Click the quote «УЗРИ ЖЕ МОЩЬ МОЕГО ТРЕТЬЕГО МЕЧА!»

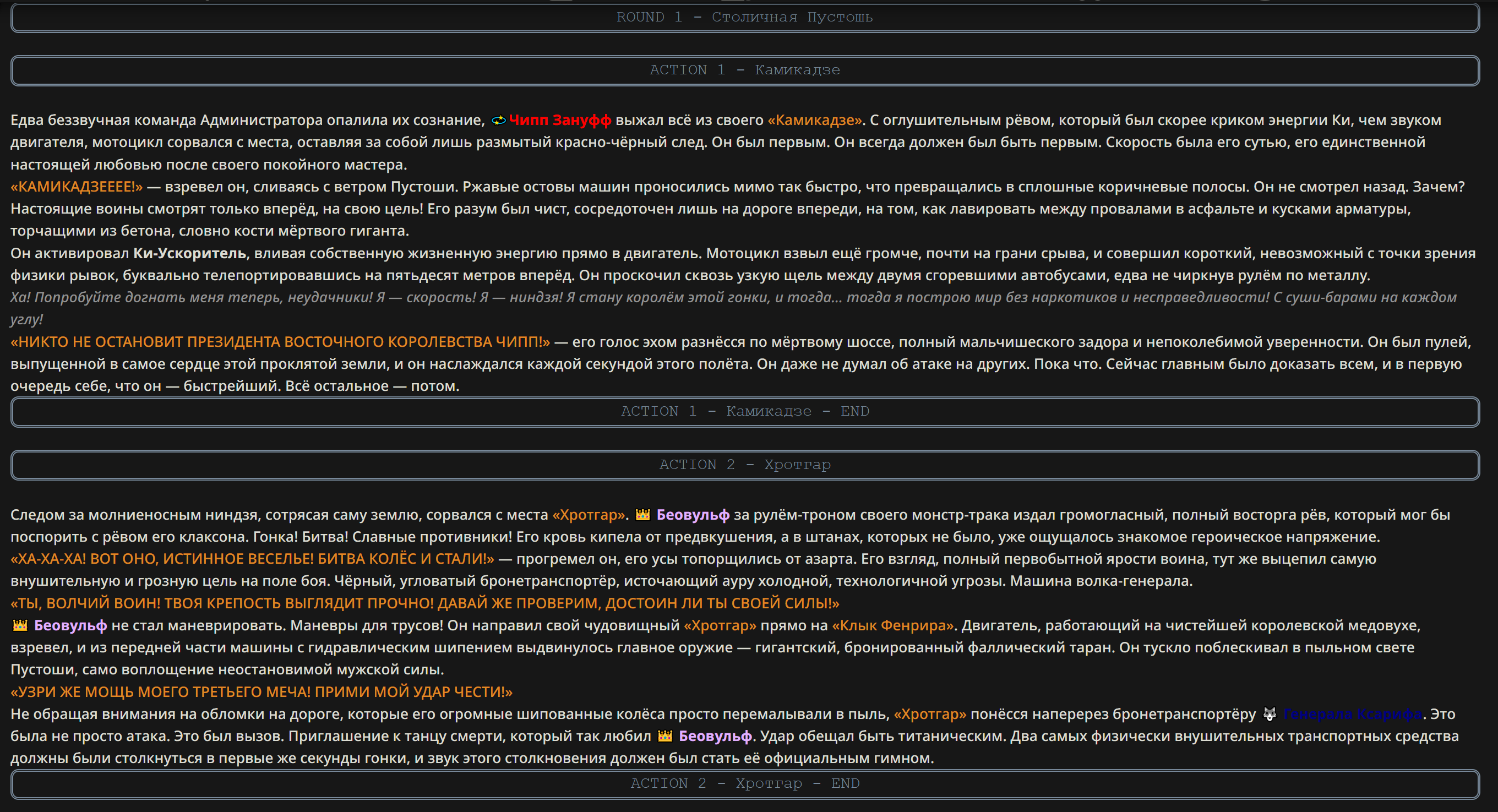click(262, 691)
